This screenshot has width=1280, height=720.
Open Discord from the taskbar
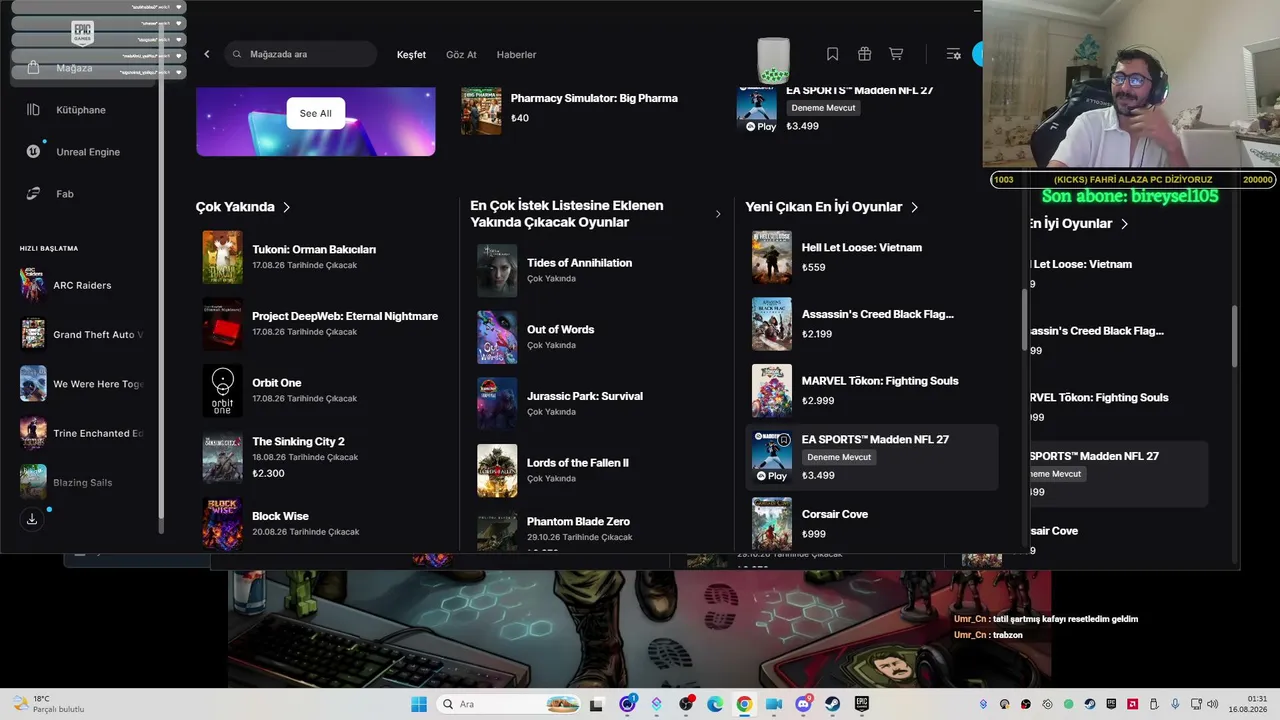coord(803,704)
